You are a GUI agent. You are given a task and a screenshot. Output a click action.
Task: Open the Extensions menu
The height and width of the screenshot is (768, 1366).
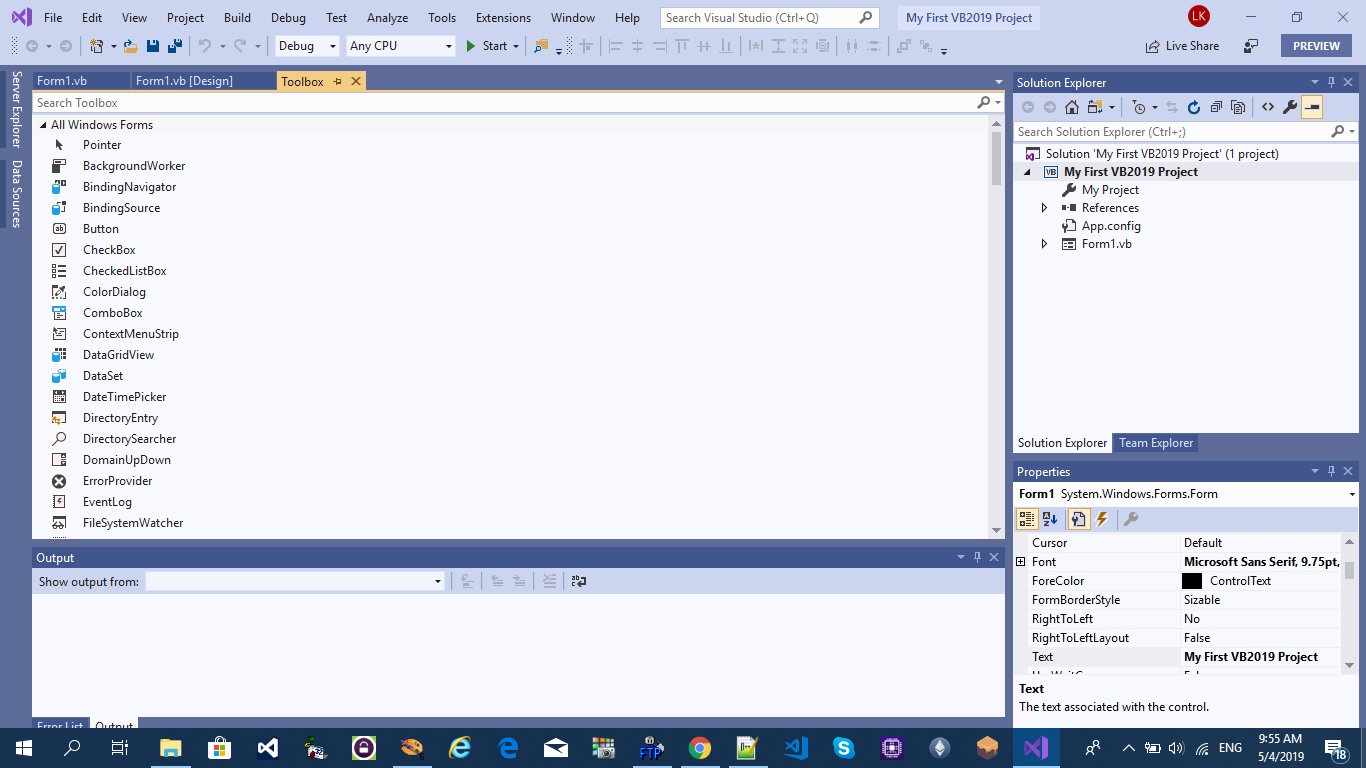click(503, 18)
